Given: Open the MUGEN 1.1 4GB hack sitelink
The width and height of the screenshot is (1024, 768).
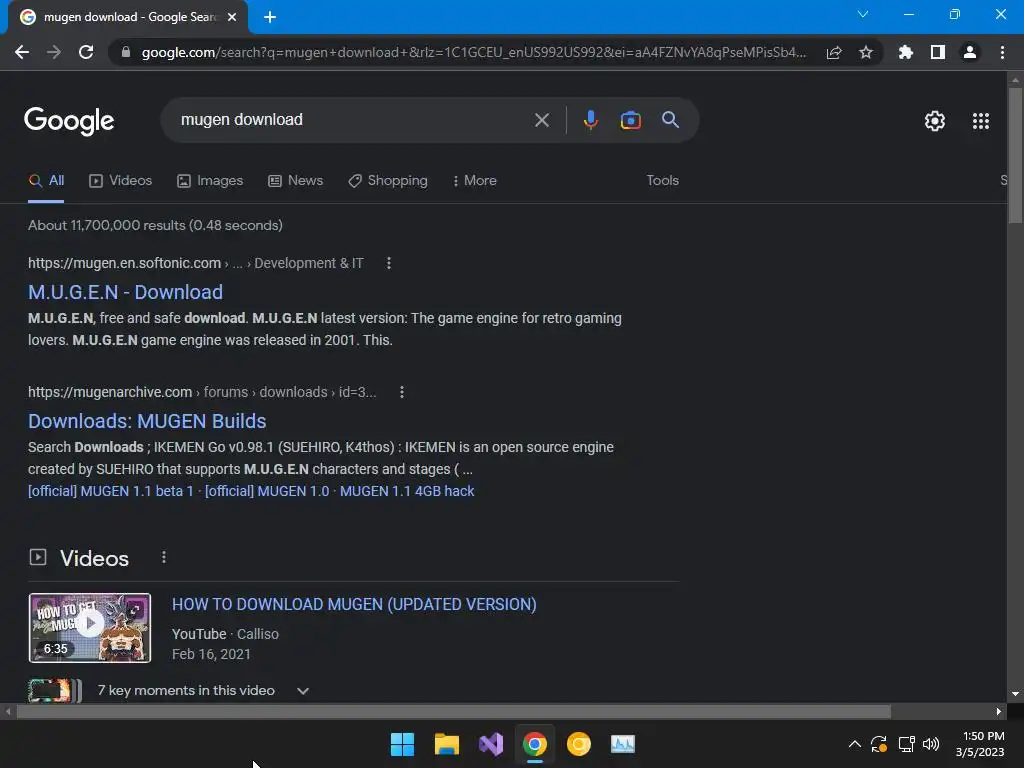Looking at the screenshot, I should pyautogui.click(x=407, y=491).
